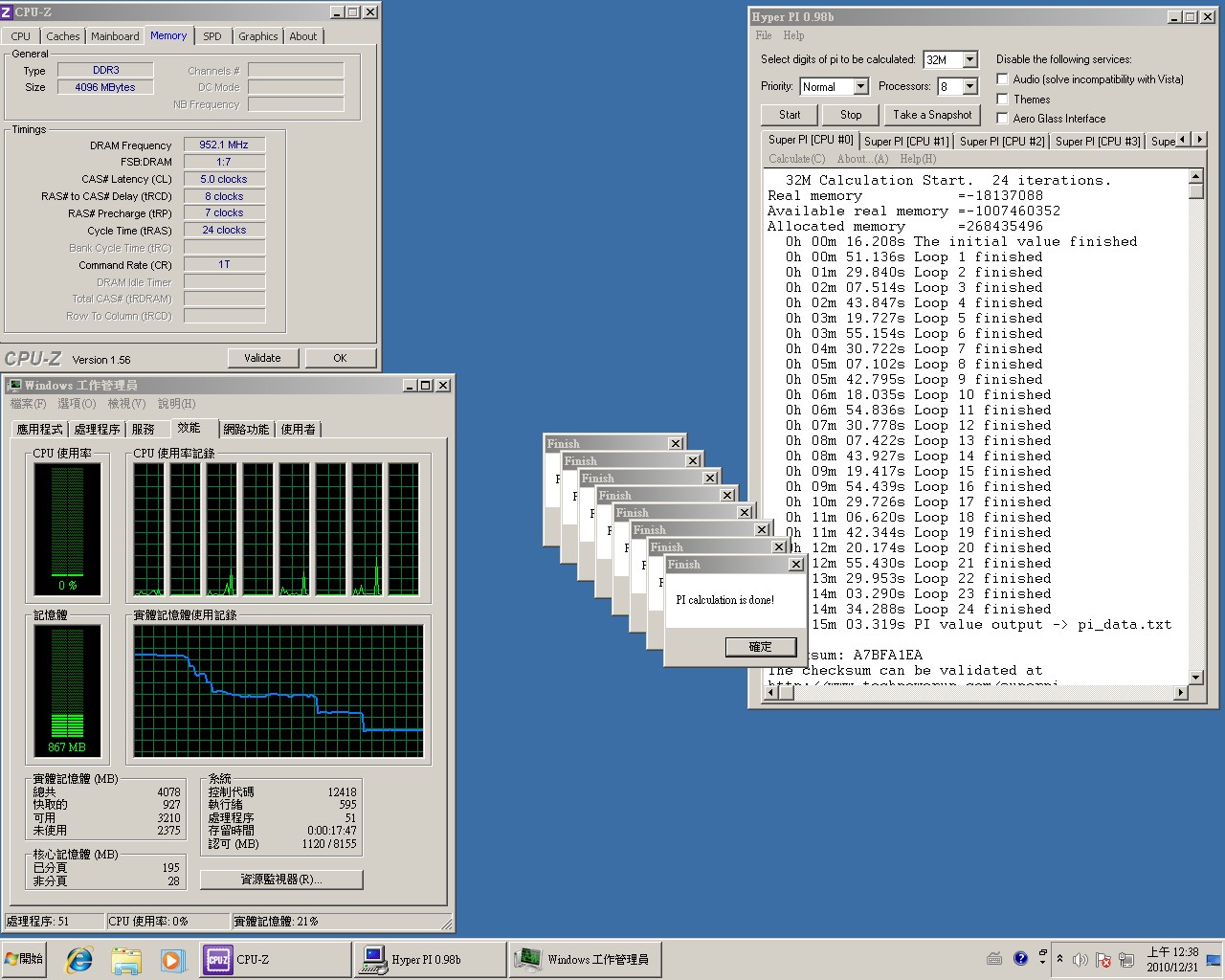Select the Super PI [CPU #1] tab
The width and height of the screenshot is (1225, 980).
[x=906, y=141]
